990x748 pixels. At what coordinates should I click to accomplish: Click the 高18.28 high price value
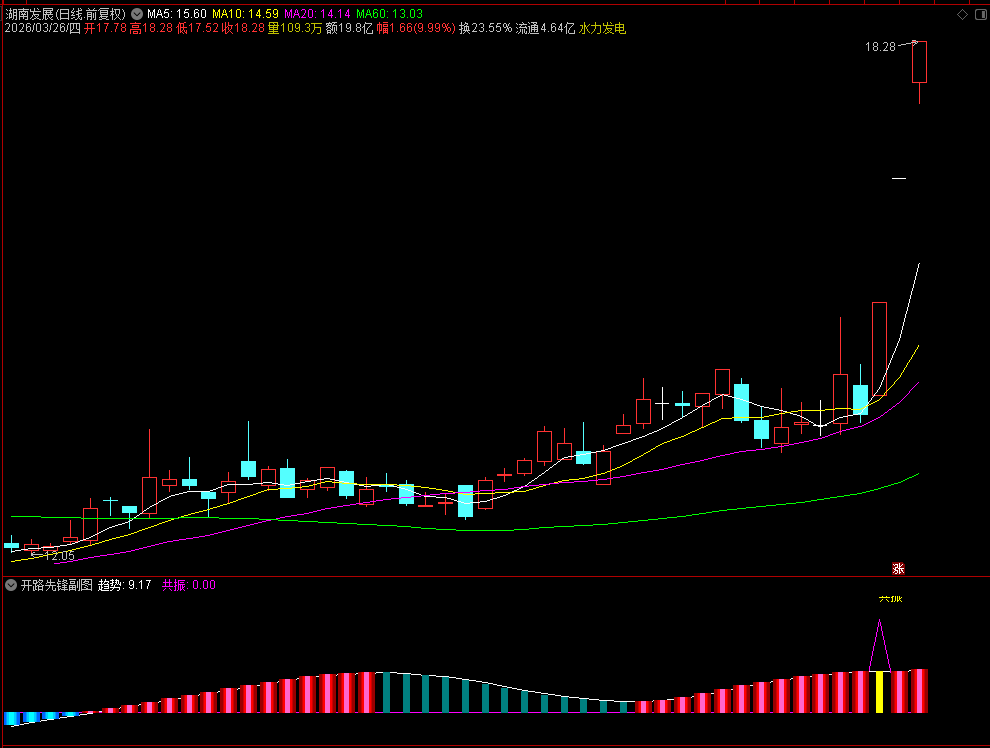151,28
